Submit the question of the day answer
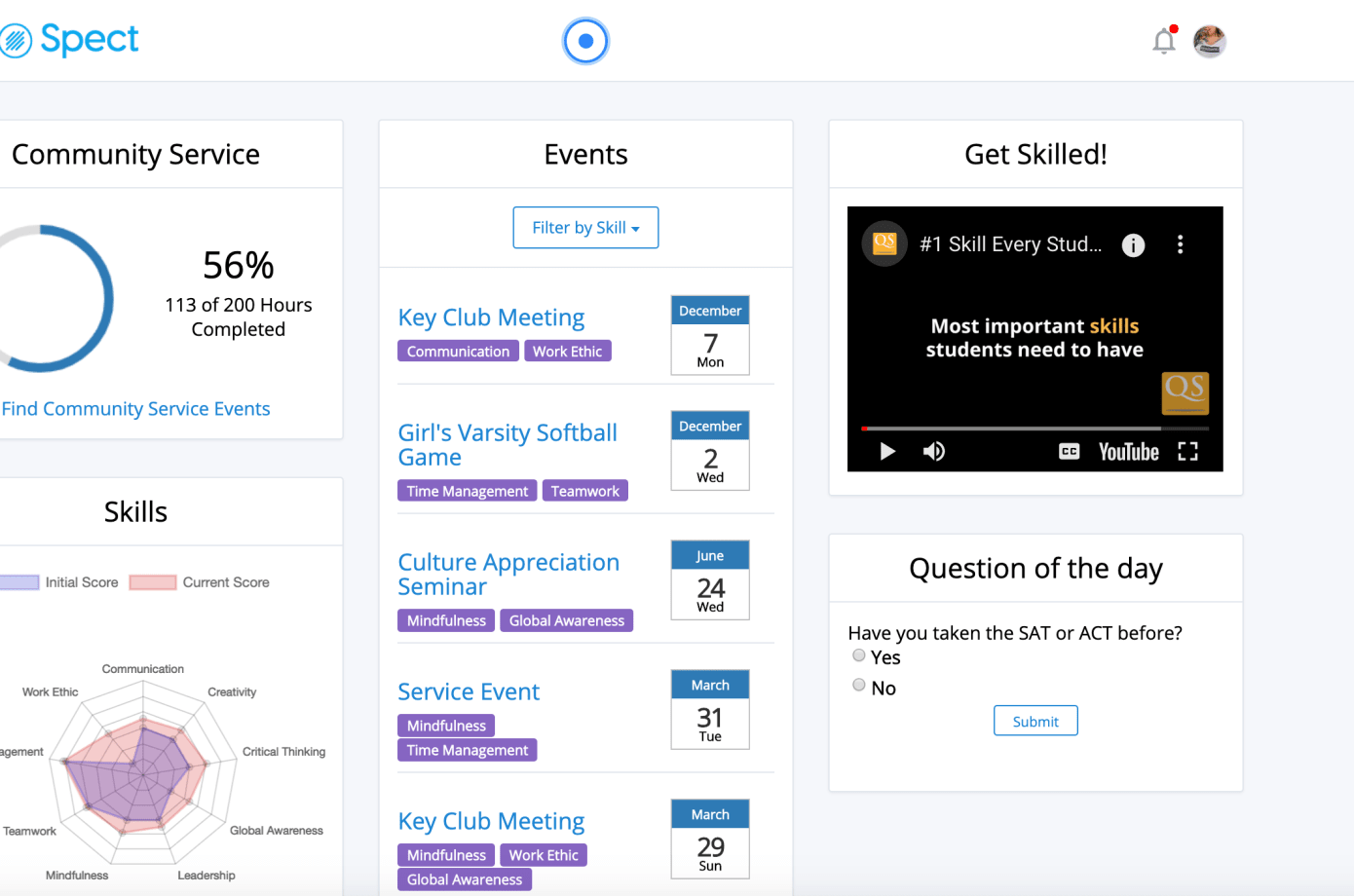The image size is (1354, 896). pyautogui.click(x=1035, y=721)
